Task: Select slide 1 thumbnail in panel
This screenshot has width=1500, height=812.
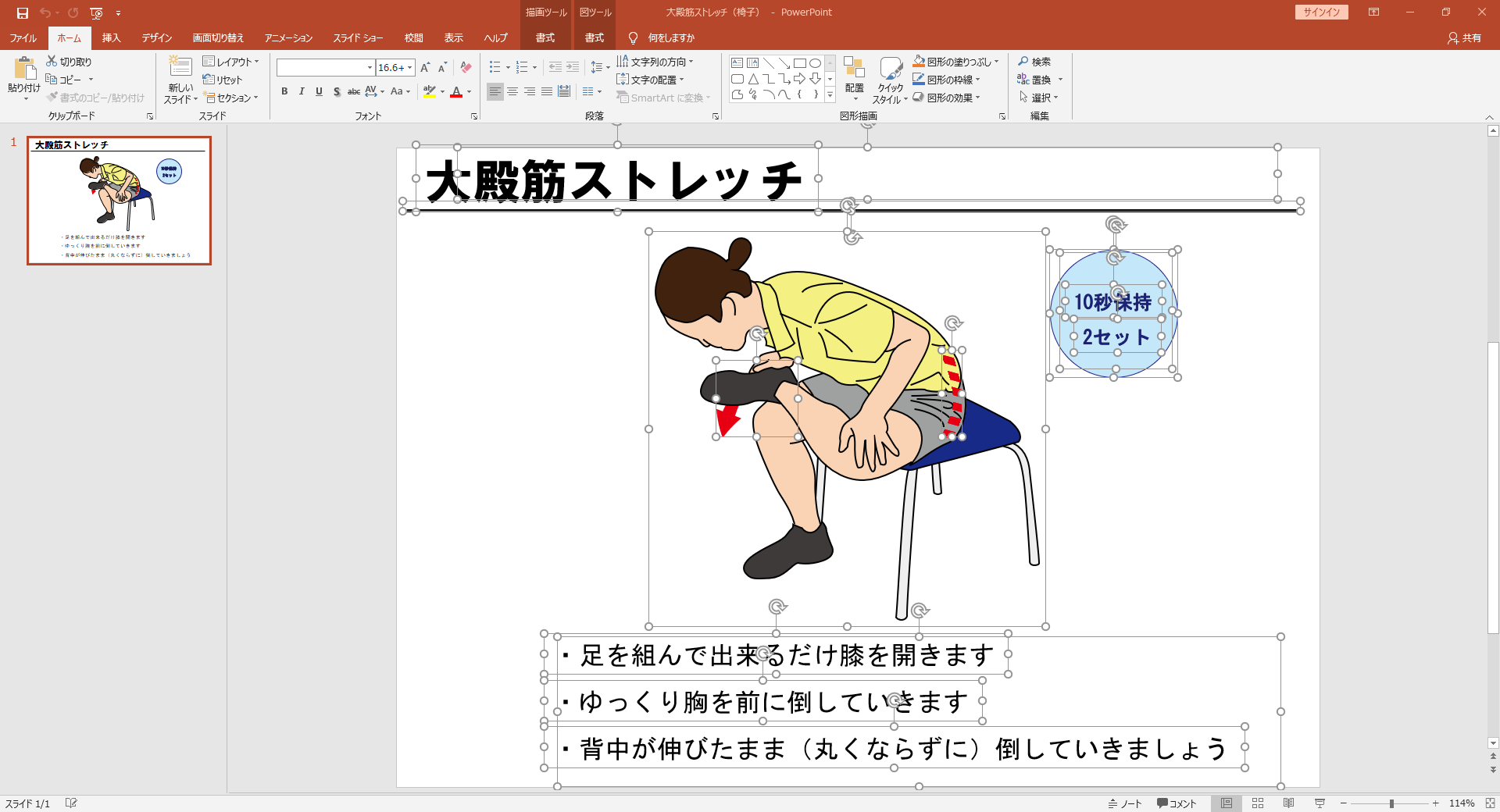Action: click(x=120, y=201)
